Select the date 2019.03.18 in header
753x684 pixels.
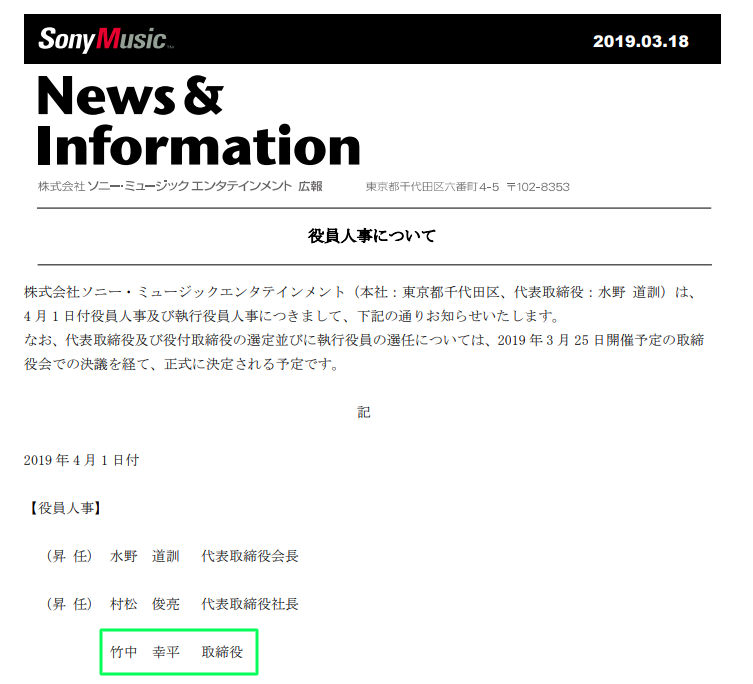tap(641, 41)
